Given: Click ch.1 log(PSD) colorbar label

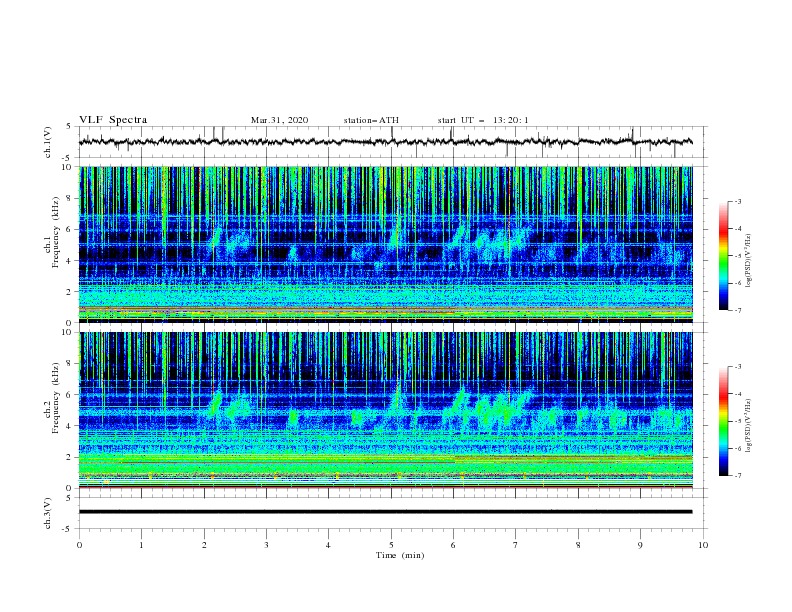Looking at the screenshot, I should (749, 261).
